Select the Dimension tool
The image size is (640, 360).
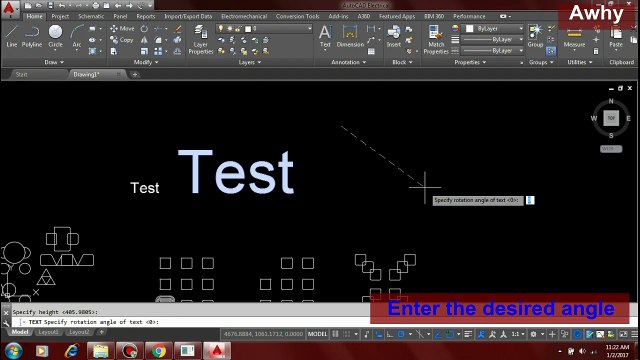click(x=350, y=36)
